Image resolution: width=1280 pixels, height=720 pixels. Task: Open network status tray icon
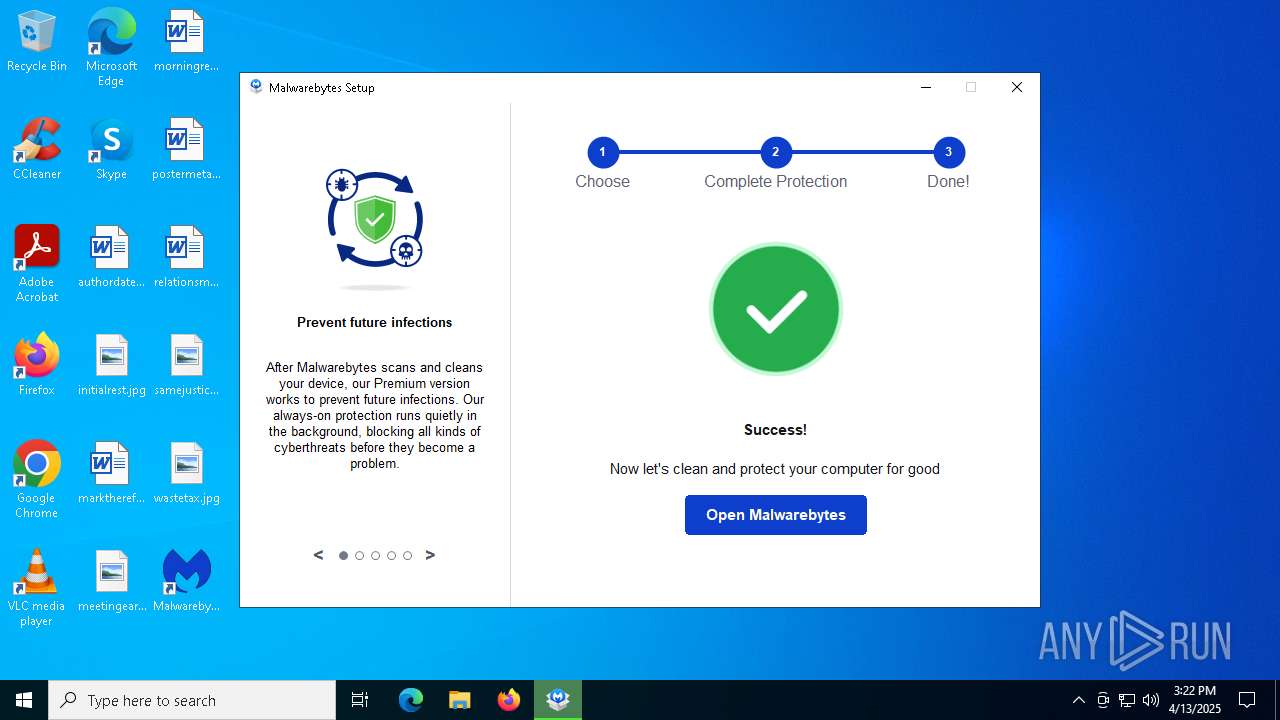coord(1127,700)
